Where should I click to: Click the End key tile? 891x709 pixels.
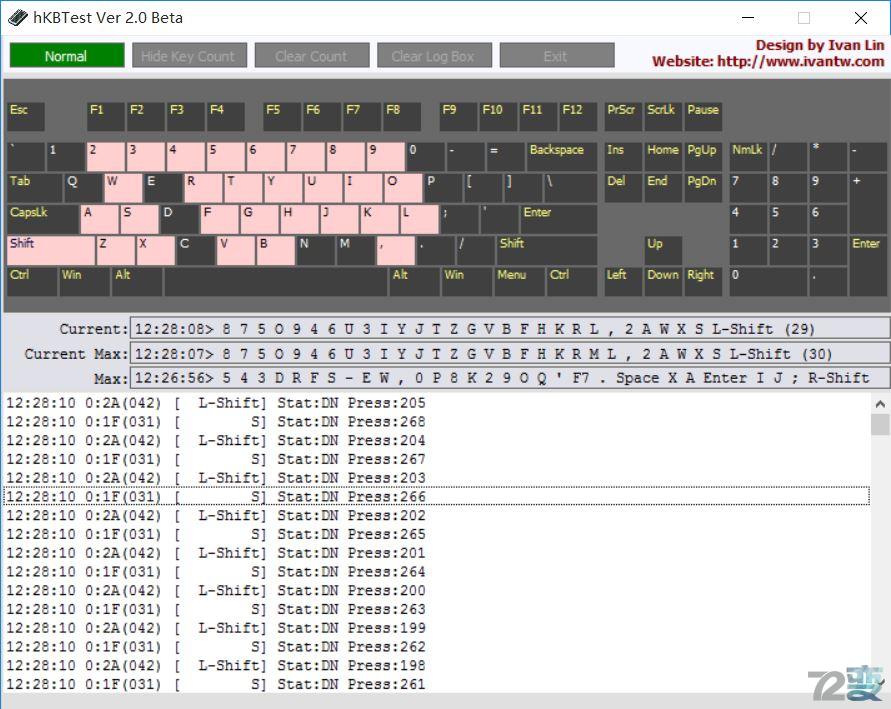pos(663,188)
